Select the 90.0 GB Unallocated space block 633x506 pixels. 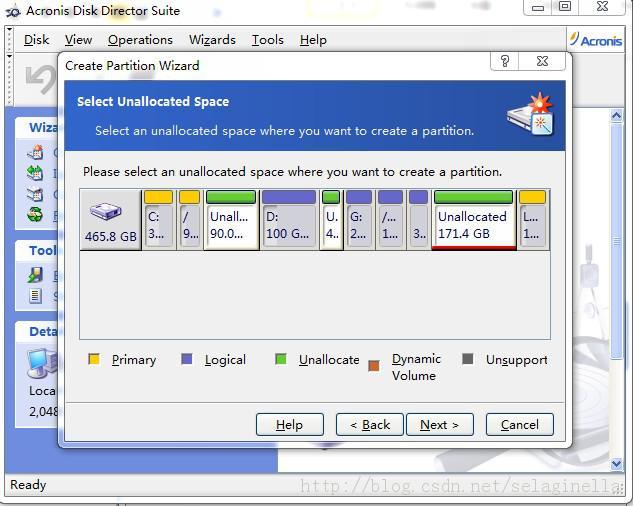tap(231, 219)
